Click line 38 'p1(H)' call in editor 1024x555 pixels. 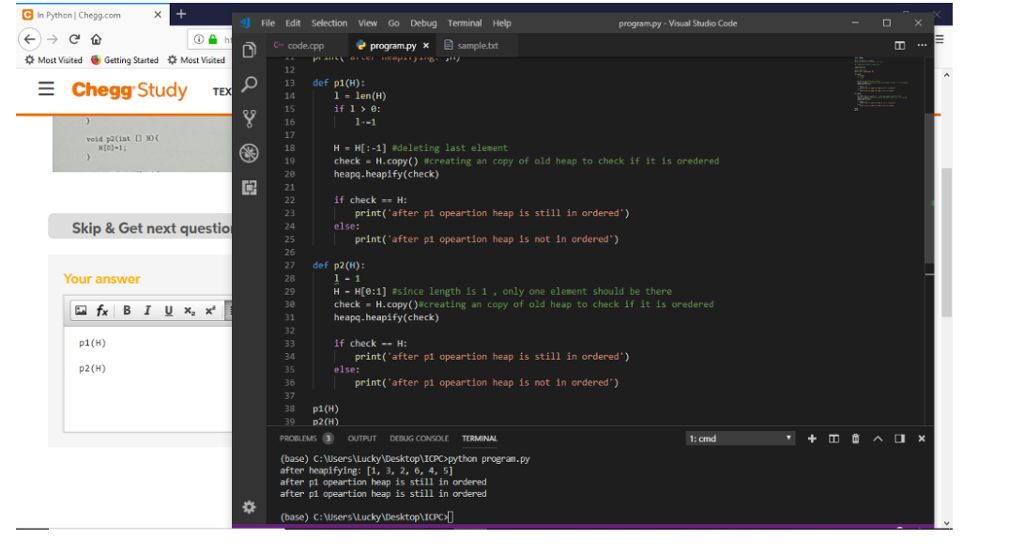point(325,409)
